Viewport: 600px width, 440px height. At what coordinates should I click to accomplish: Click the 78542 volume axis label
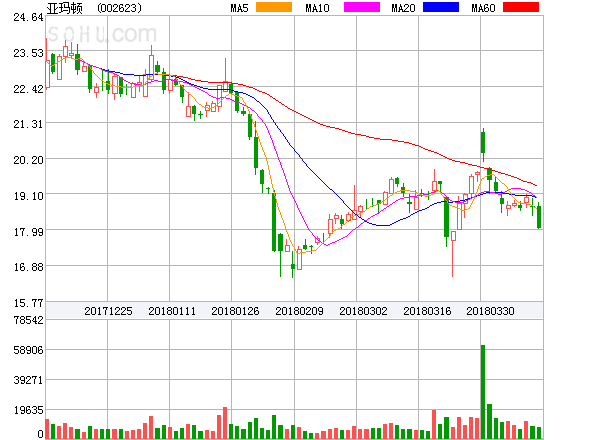tap(28, 320)
